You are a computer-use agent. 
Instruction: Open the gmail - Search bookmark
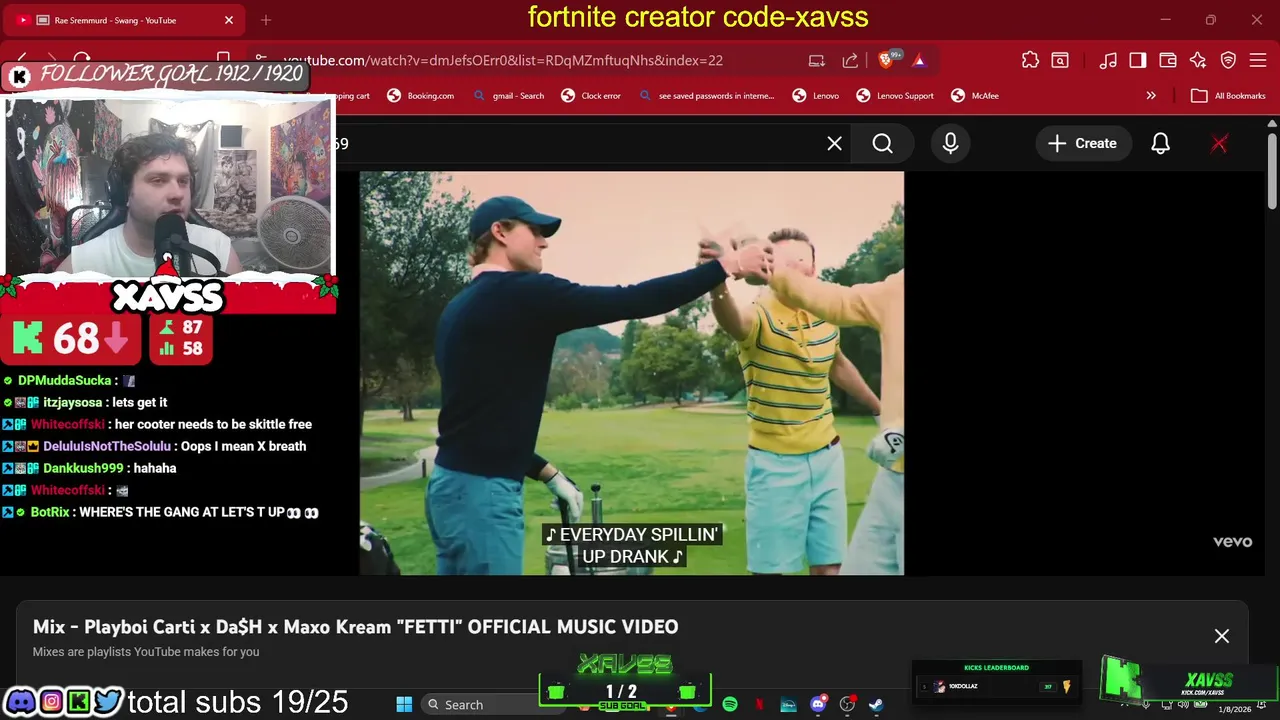[x=508, y=96]
